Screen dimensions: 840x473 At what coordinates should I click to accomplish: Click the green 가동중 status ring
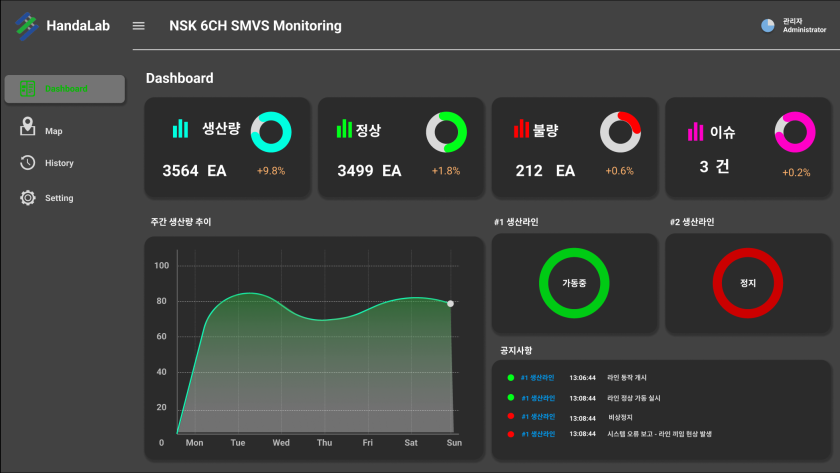(x=573, y=284)
